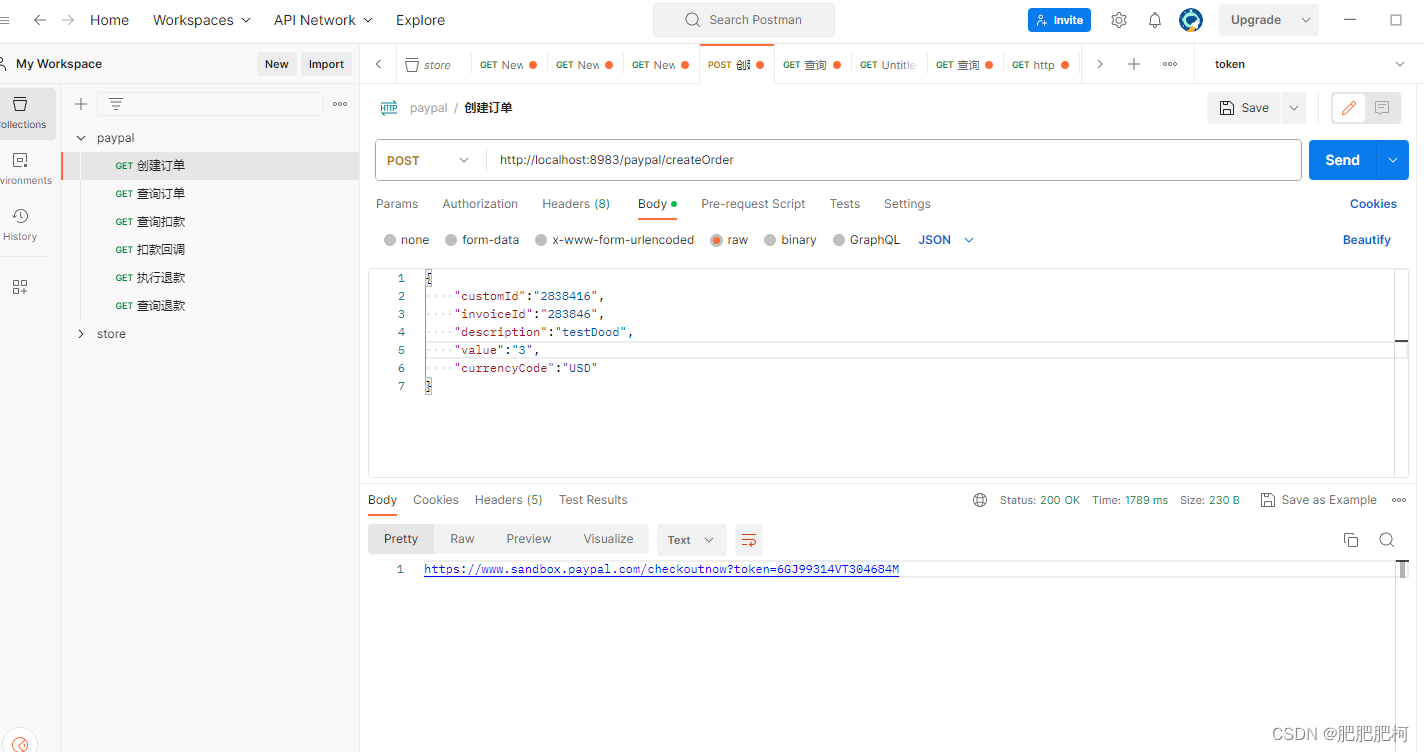1424x752 pixels.
Task: Select the GraphQL body option
Action: click(x=866, y=240)
